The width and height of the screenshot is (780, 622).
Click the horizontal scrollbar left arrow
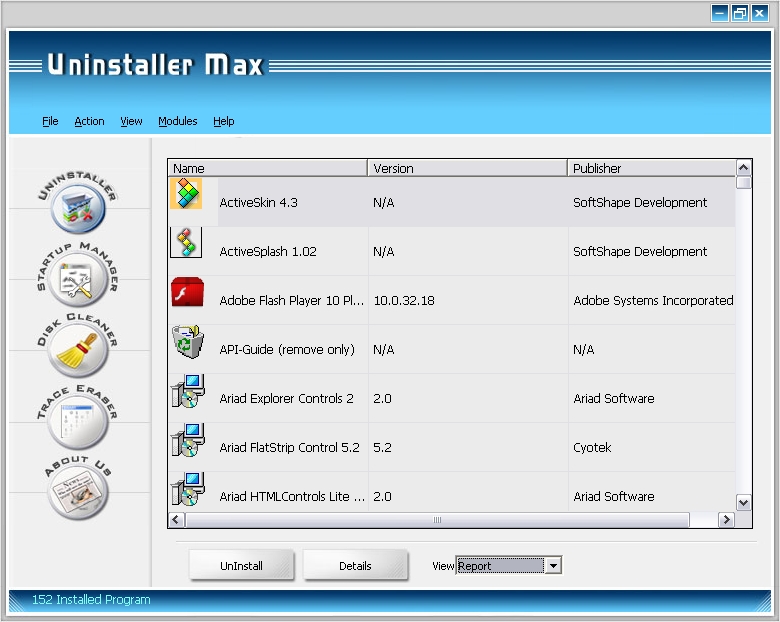[x=176, y=519]
